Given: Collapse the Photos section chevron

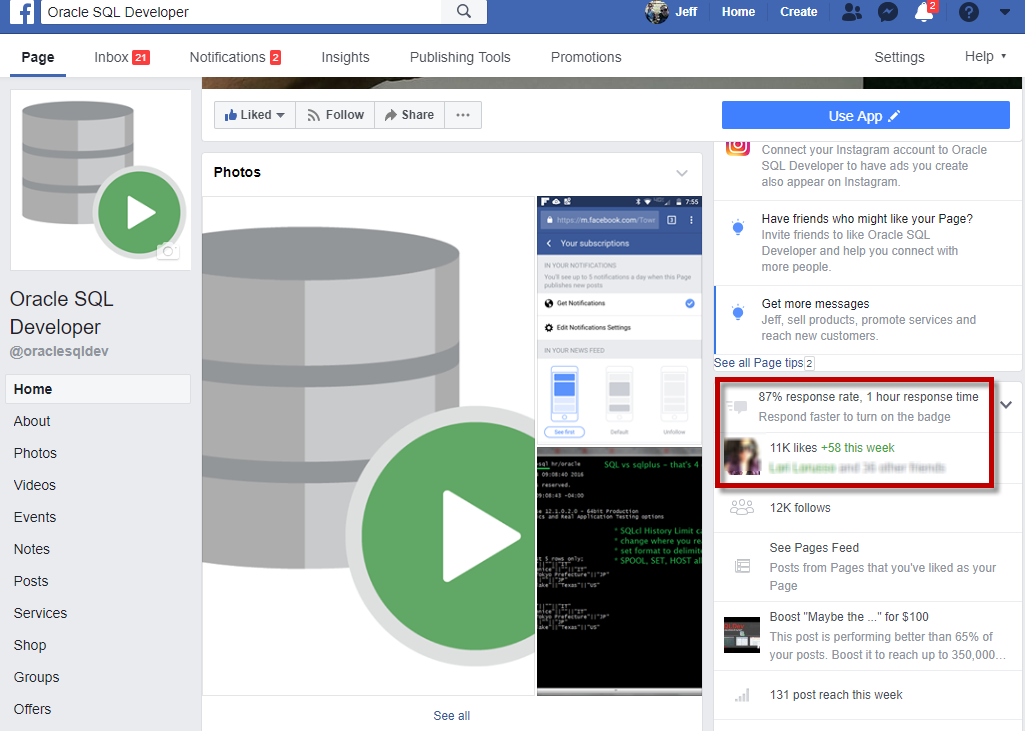Looking at the screenshot, I should click(682, 173).
